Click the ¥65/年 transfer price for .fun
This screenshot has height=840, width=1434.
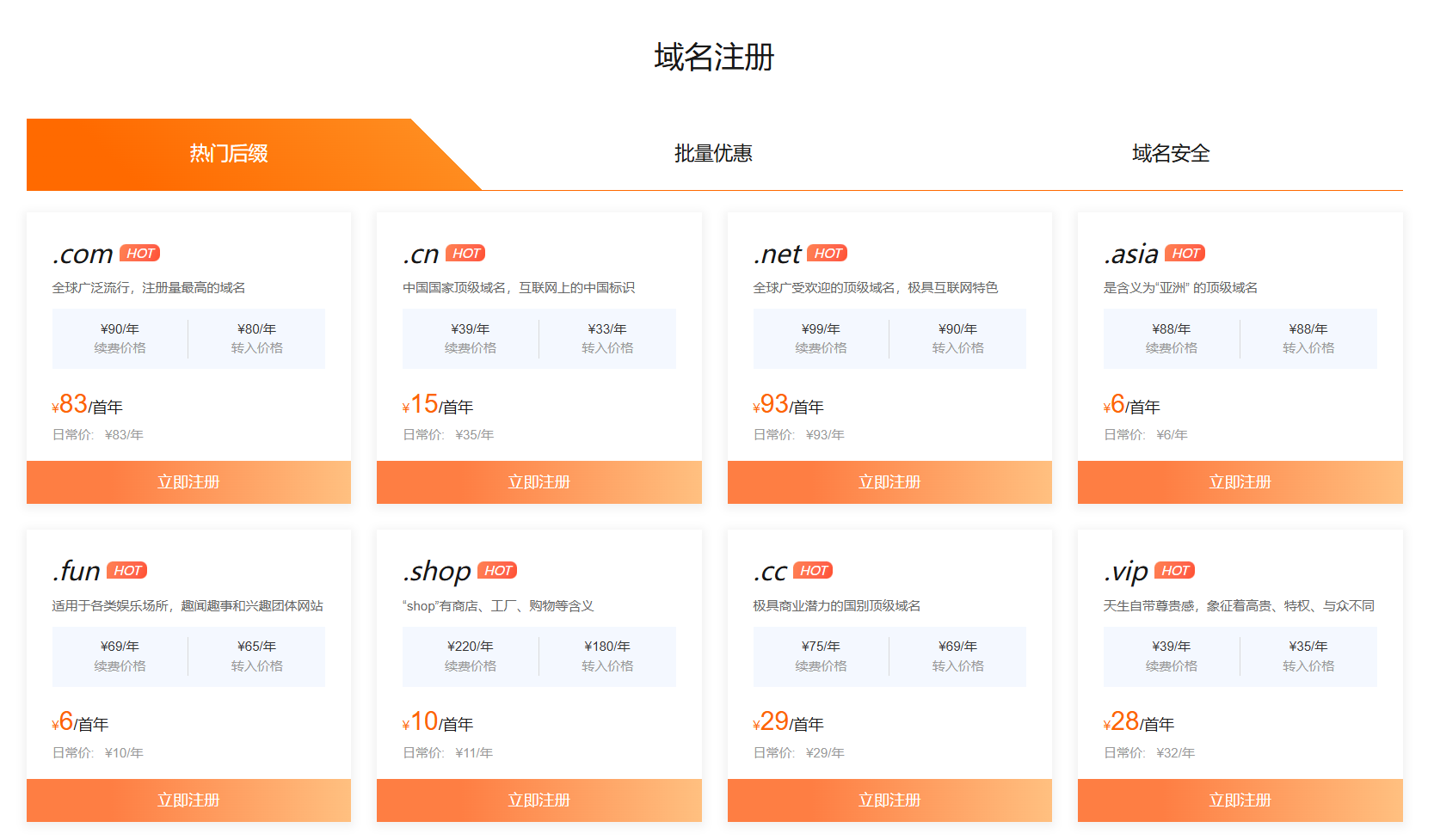tap(256, 647)
